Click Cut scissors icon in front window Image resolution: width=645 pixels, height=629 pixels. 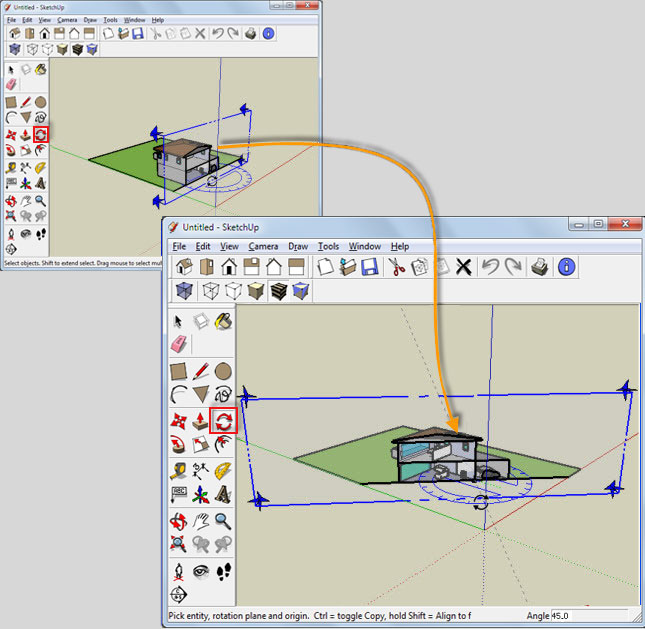[x=397, y=267]
